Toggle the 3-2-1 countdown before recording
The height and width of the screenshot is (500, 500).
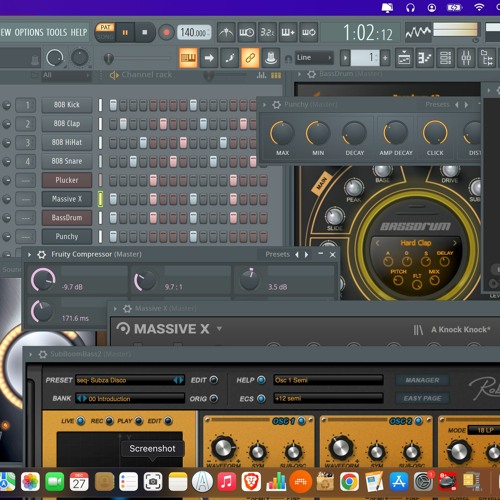pos(267,32)
